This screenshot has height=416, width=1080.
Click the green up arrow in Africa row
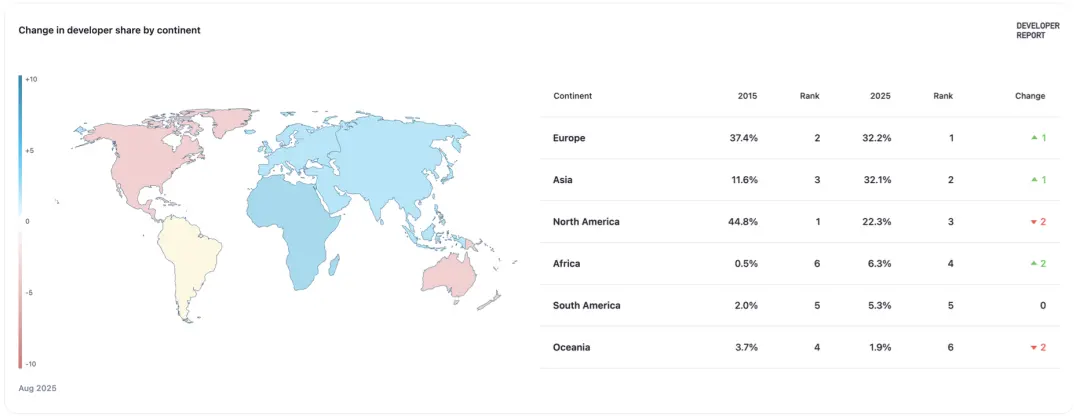coord(1034,264)
